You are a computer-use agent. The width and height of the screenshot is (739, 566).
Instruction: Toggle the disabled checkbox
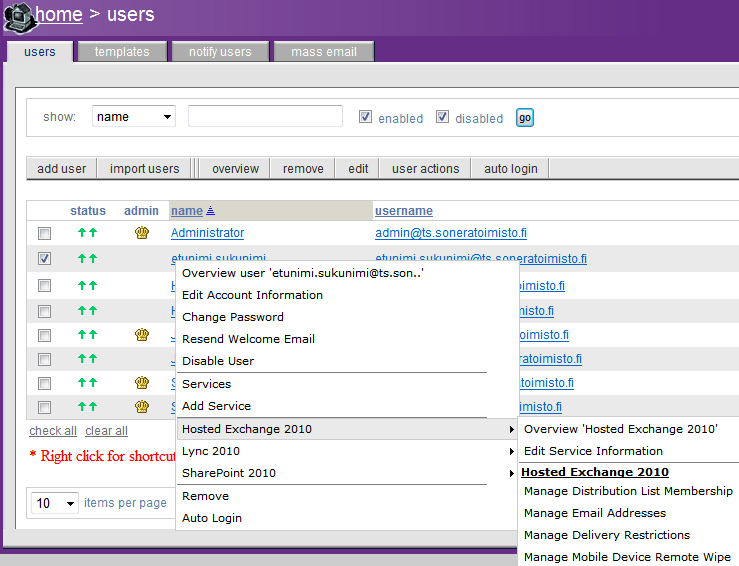[442, 116]
